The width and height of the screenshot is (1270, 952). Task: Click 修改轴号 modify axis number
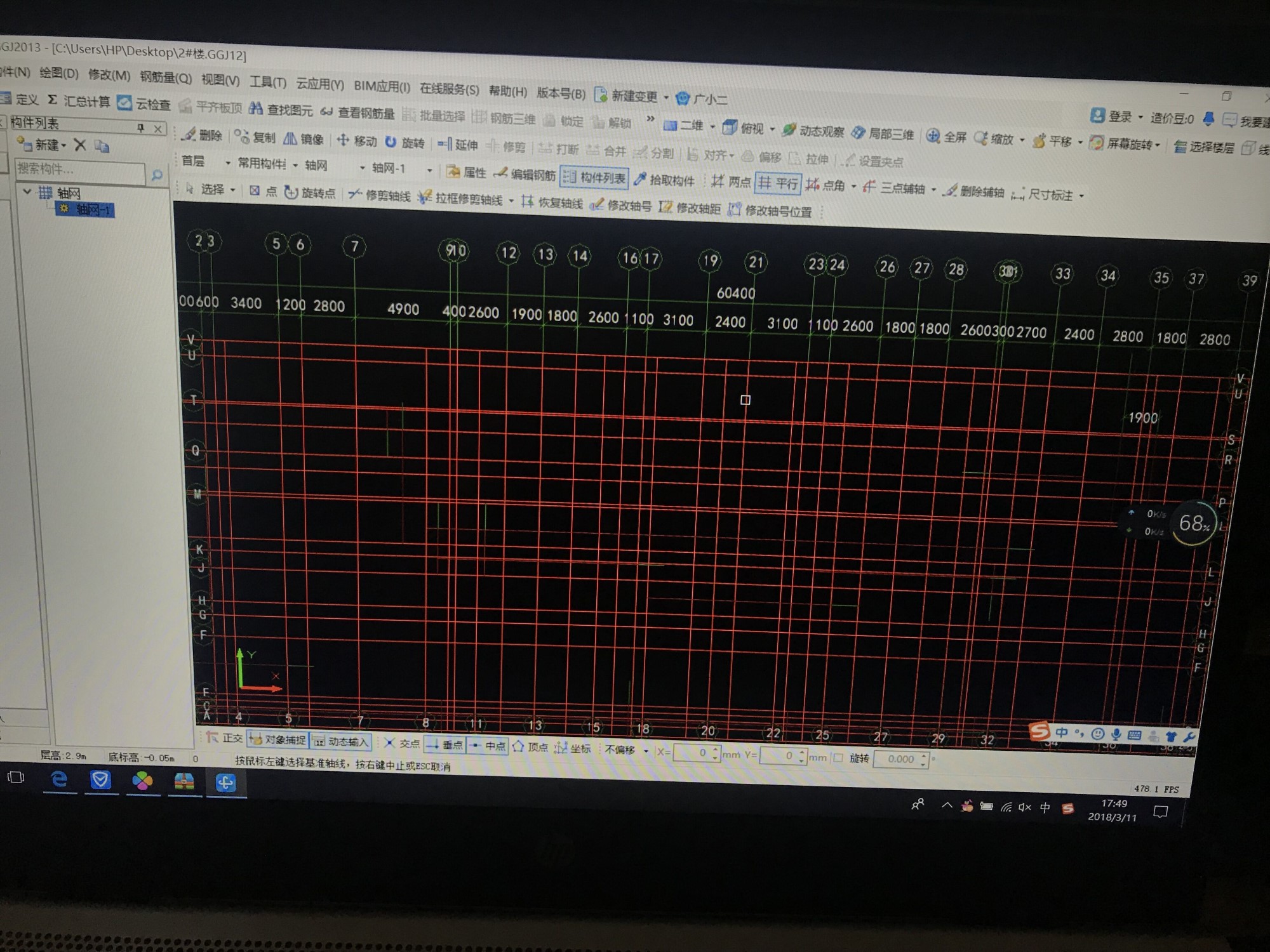point(621,205)
